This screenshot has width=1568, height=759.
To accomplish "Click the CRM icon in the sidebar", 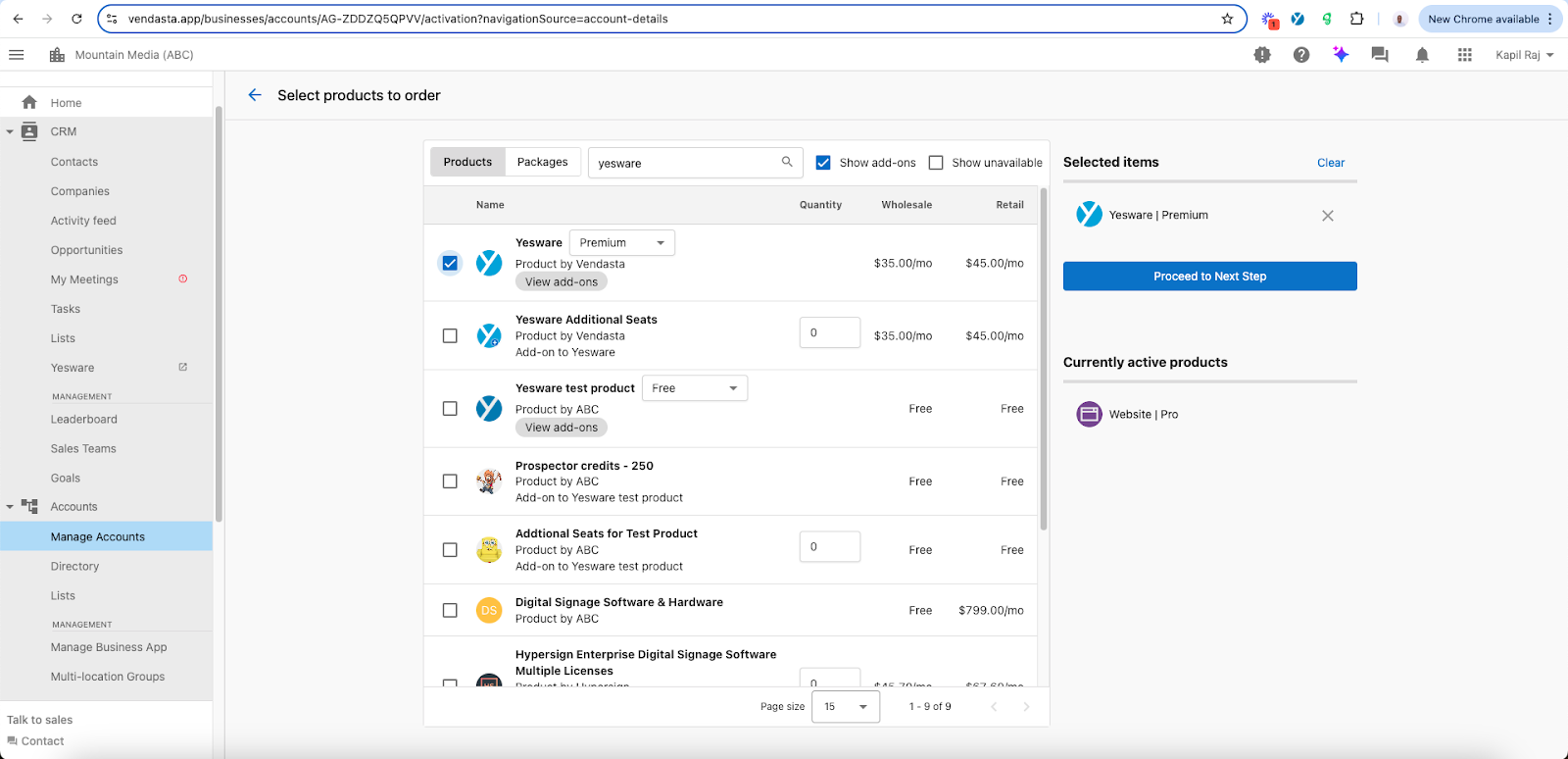I will click(29, 131).
